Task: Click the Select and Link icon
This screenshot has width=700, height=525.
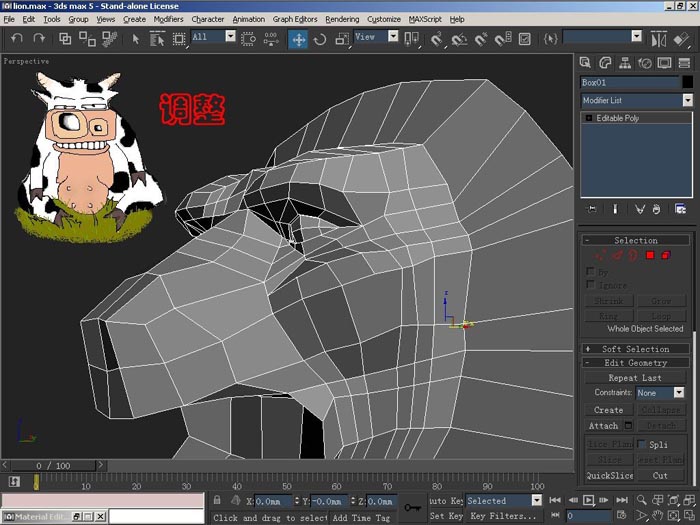Action: click(x=65, y=39)
